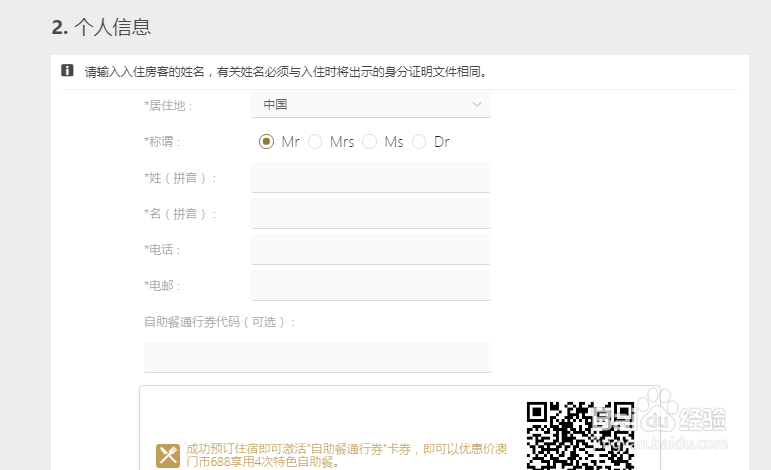Click the *姓（拼音） label
The width and height of the screenshot is (771, 470).
click(x=180, y=178)
